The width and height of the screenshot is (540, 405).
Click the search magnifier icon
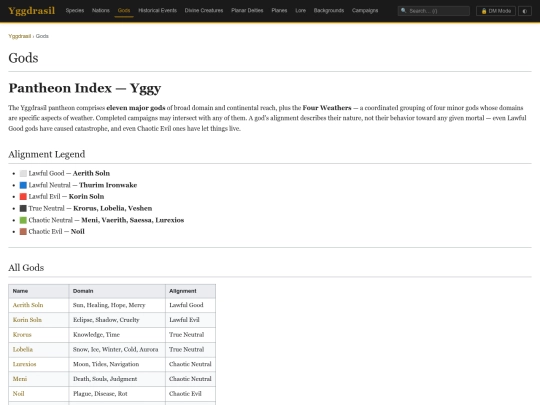point(404,11)
